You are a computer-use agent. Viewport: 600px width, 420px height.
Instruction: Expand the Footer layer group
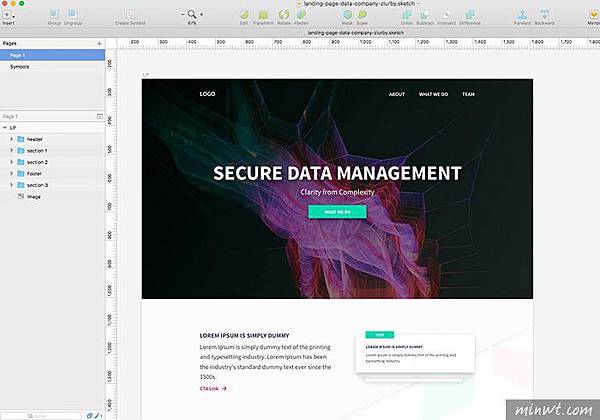[x=11, y=173]
